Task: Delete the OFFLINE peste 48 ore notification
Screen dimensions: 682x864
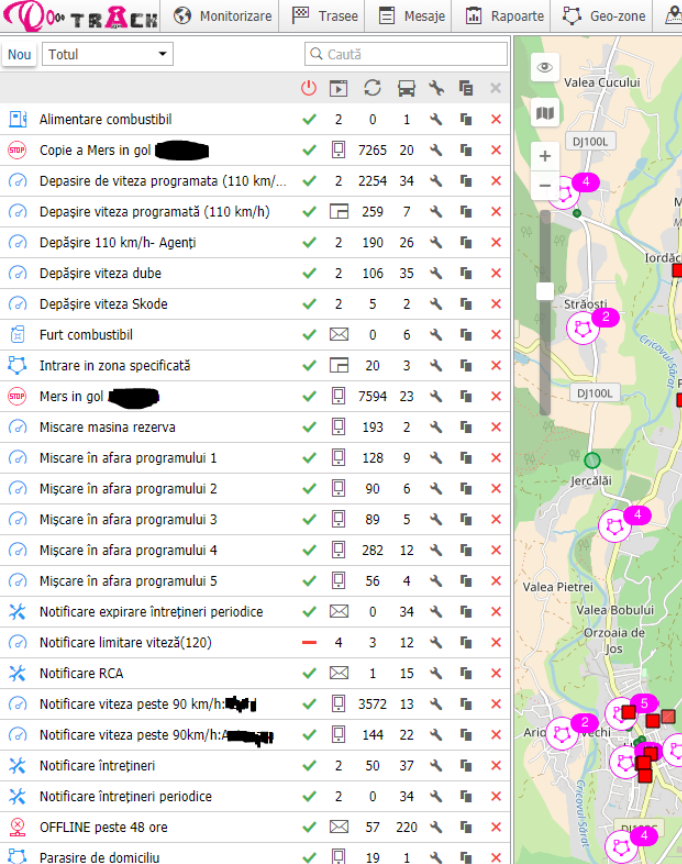Action: point(495,827)
